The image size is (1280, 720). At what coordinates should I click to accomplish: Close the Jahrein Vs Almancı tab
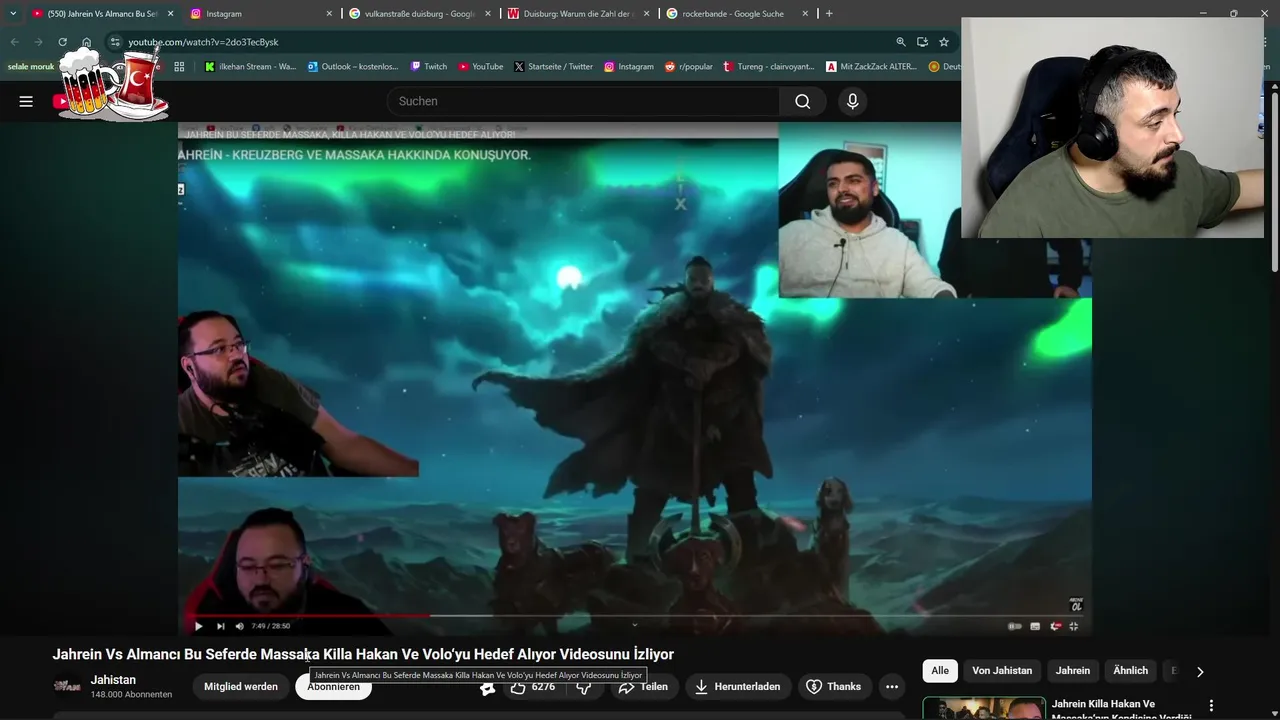coord(170,14)
